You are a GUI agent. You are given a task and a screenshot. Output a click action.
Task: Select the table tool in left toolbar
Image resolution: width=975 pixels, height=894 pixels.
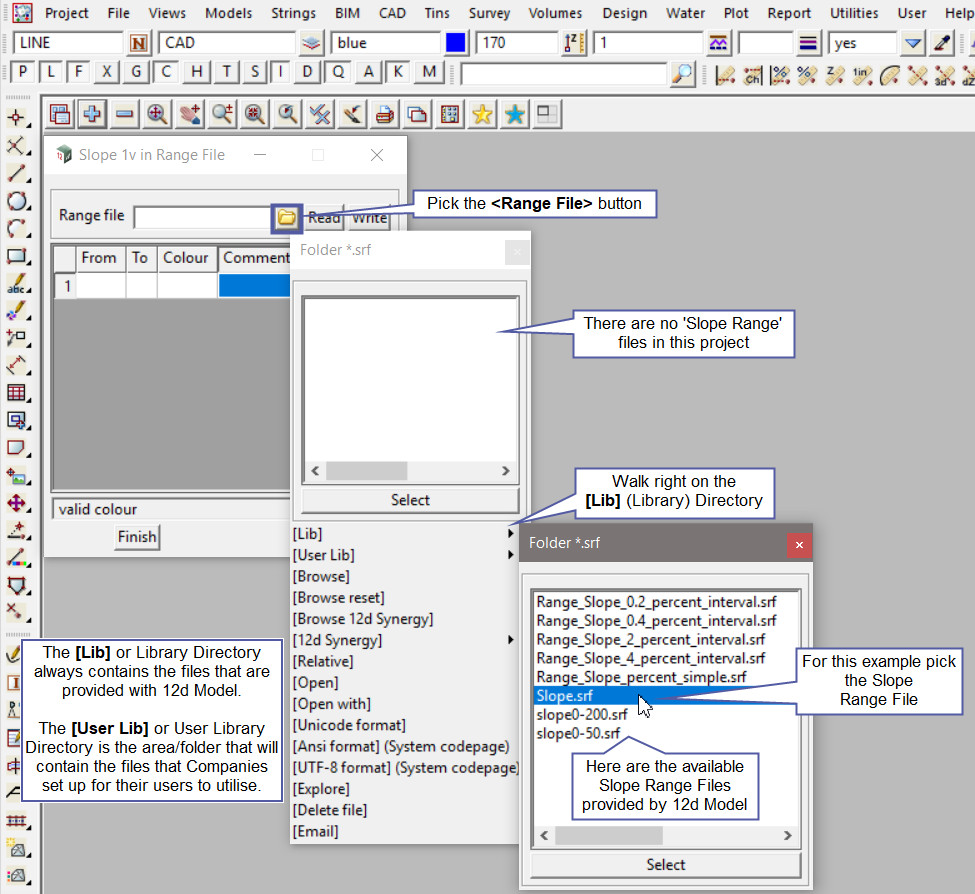coord(16,392)
